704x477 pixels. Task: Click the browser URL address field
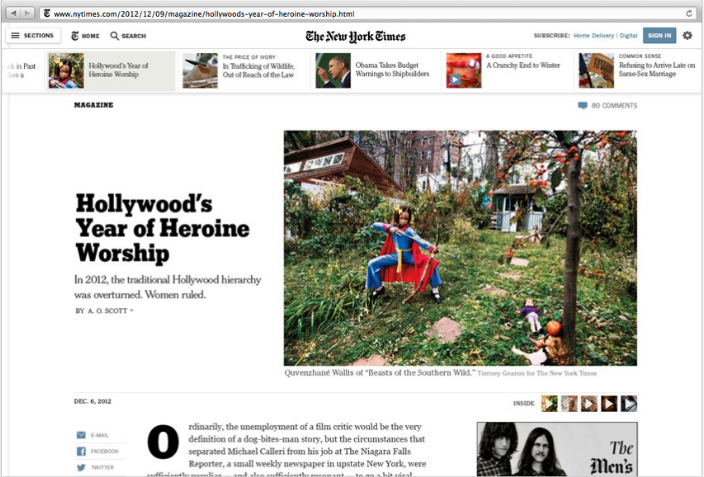366,13
